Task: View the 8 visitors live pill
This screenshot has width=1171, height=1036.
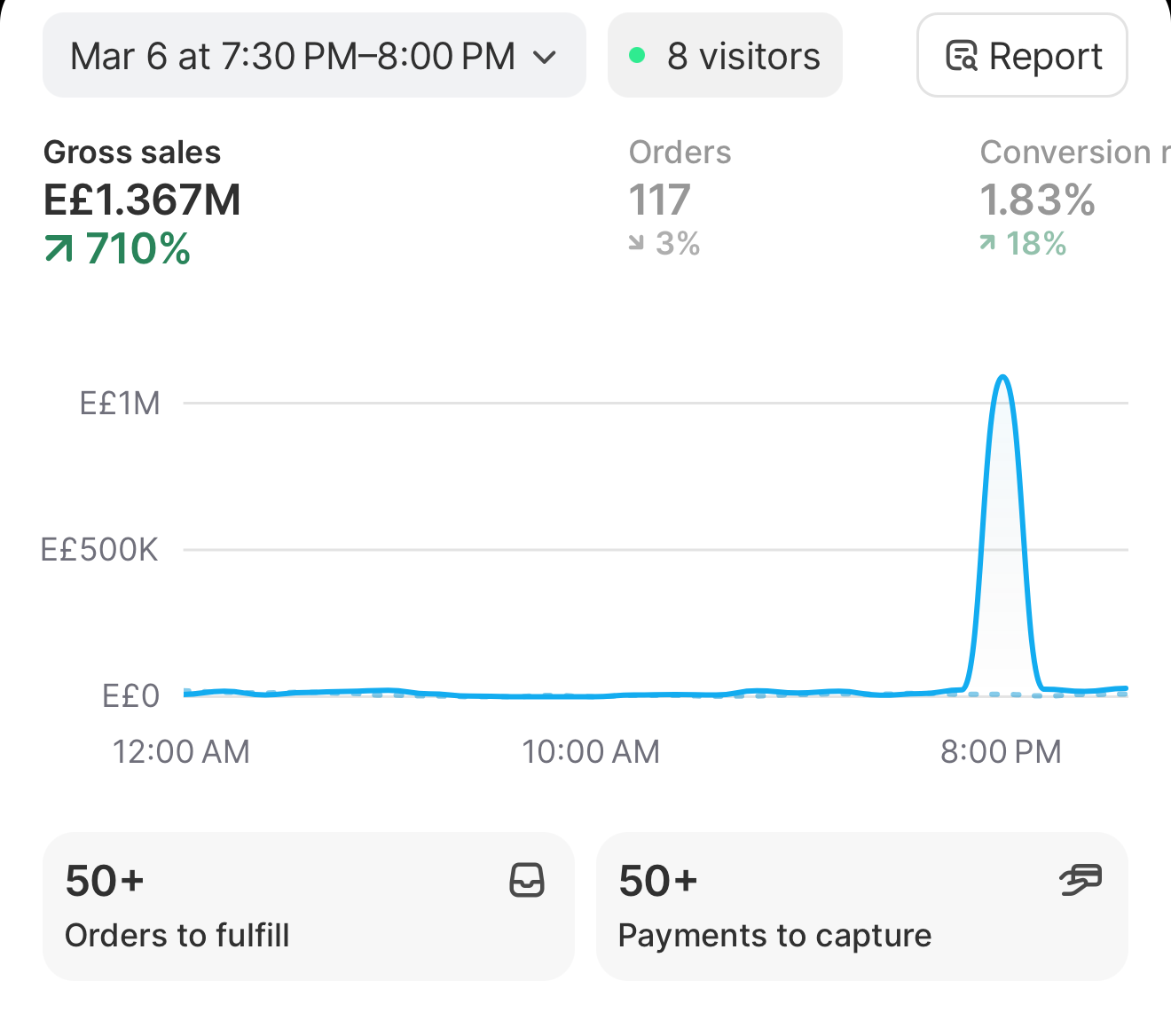Action: [x=725, y=55]
